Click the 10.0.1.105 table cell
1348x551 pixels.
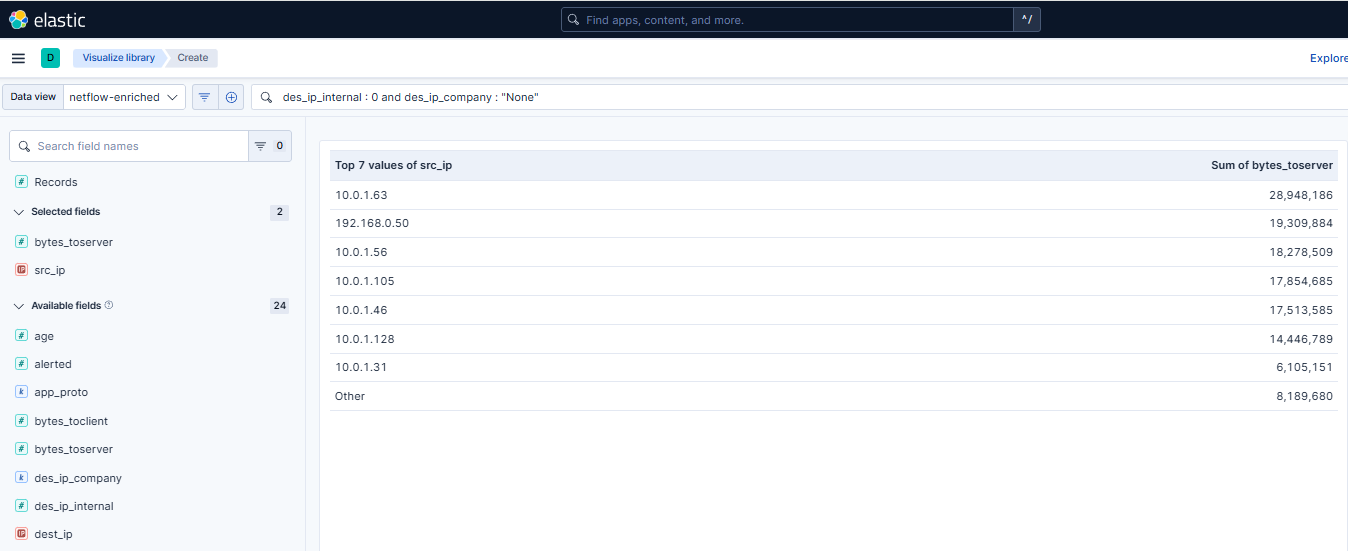click(x=365, y=281)
